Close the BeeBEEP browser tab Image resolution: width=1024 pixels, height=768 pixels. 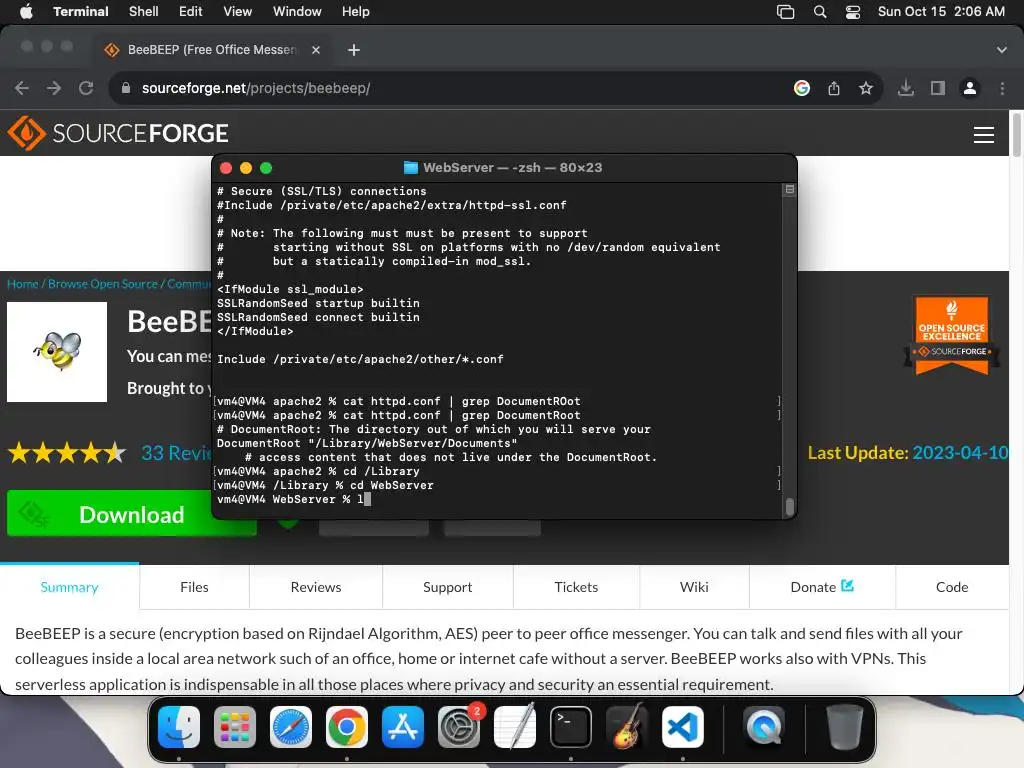[x=315, y=50]
